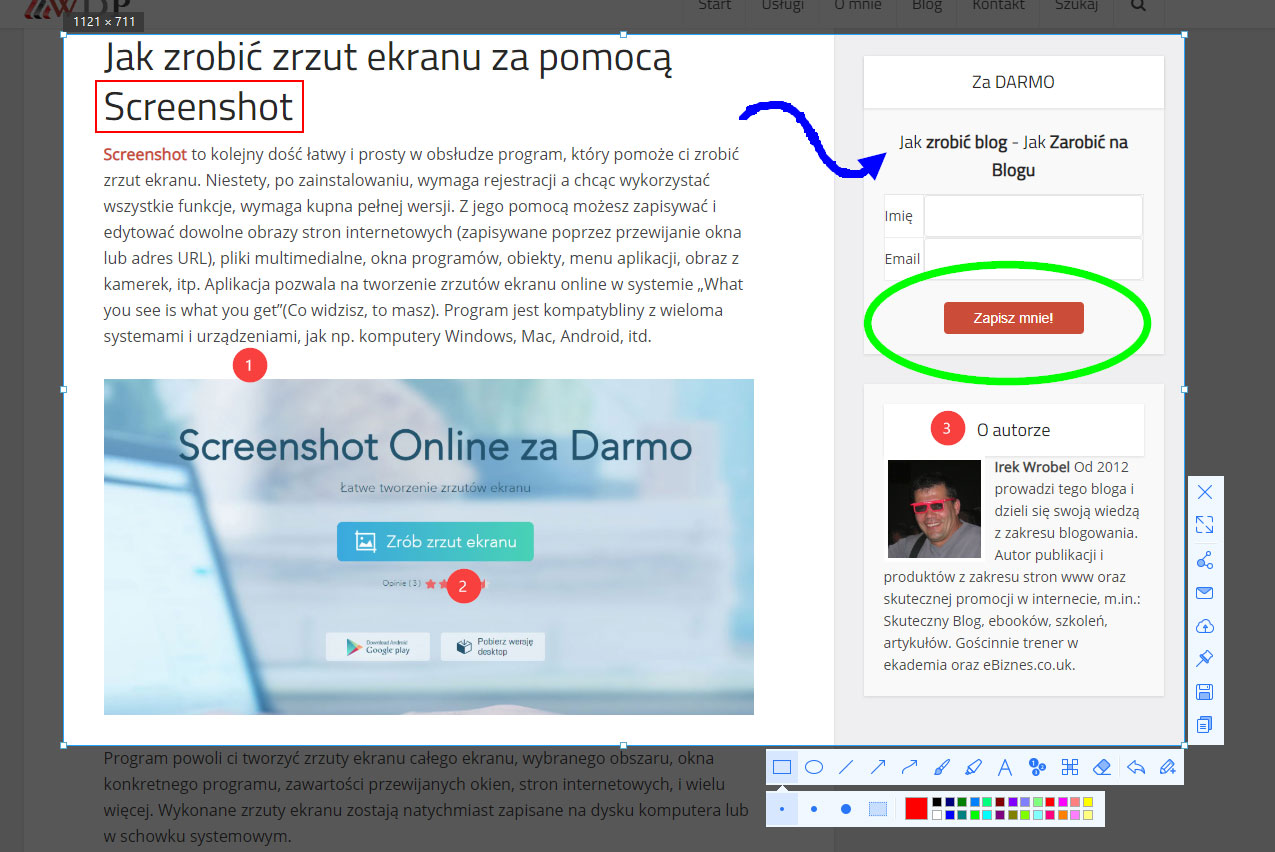The height and width of the screenshot is (852, 1275).
Task: Select the Ellipse drawing tool
Action: pyautogui.click(x=814, y=767)
